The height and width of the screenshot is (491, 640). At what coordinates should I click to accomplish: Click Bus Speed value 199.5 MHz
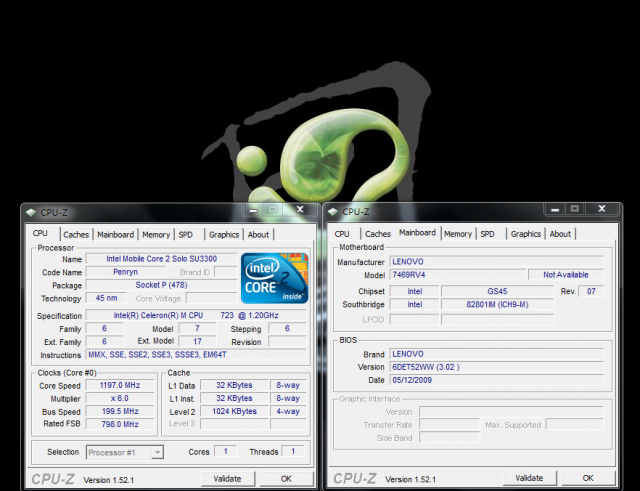point(120,411)
